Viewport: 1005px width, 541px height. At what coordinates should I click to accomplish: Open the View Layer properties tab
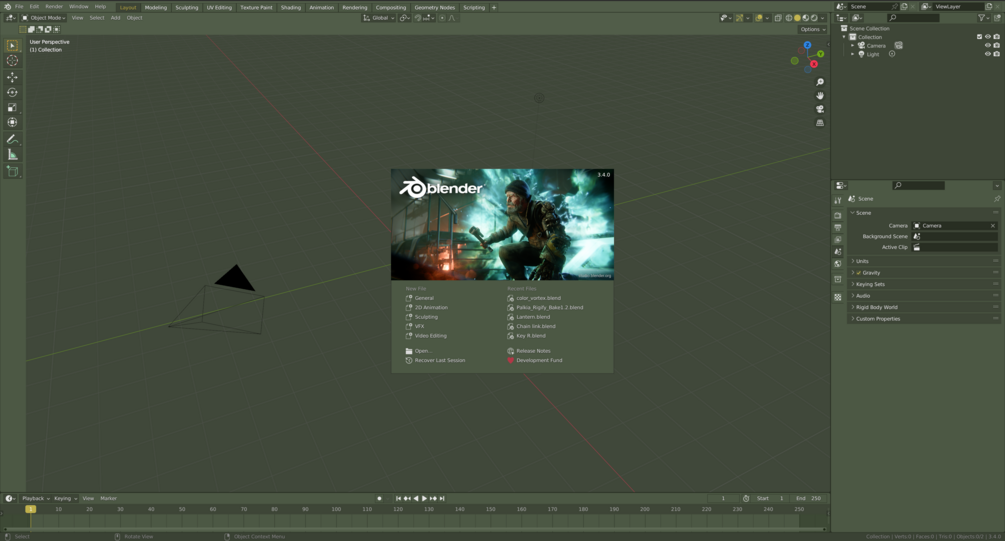coord(838,240)
